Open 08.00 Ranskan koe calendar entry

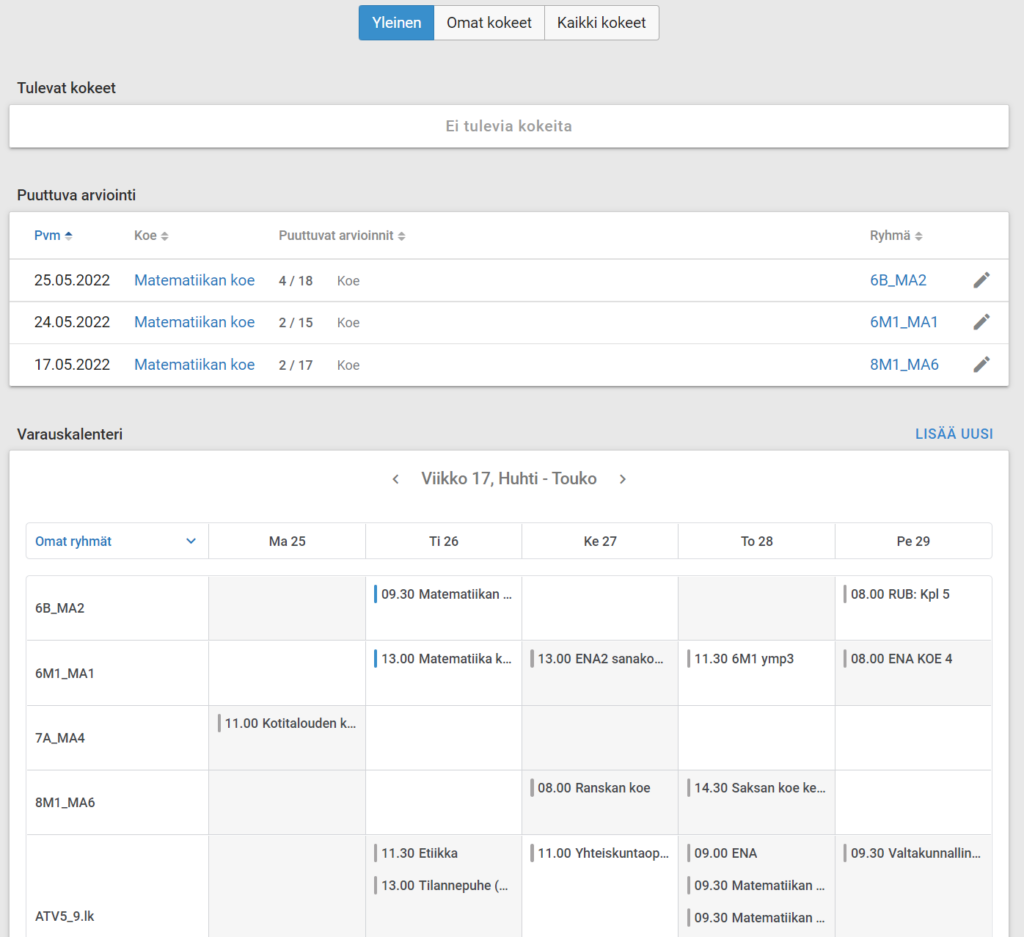pos(593,788)
